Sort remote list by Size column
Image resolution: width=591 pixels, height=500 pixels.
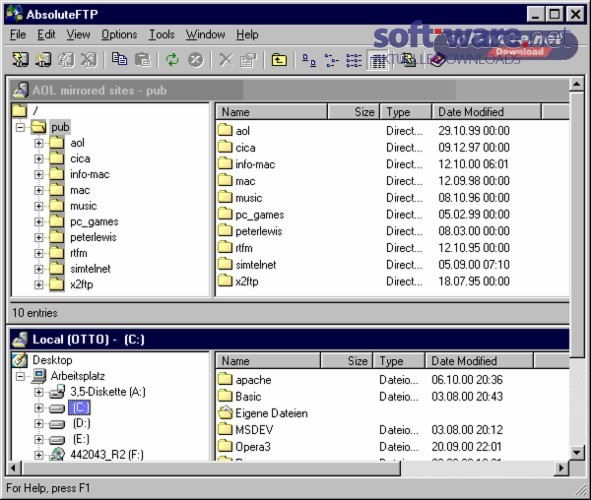pyautogui.click(x=354, y=112)
